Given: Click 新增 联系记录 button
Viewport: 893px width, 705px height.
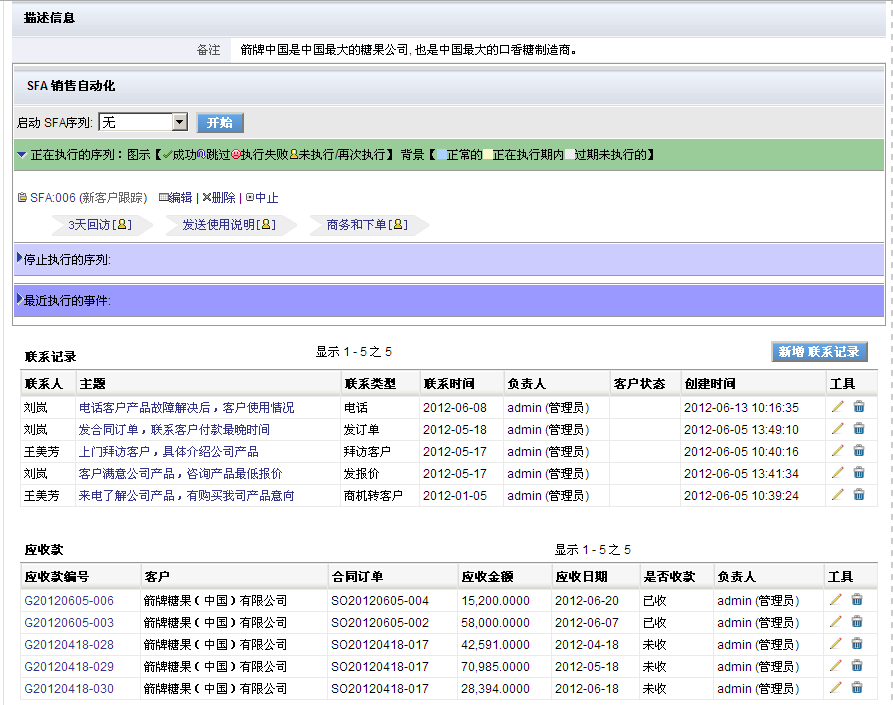Looking at the screenshot, I should click(x=819, y=351).
